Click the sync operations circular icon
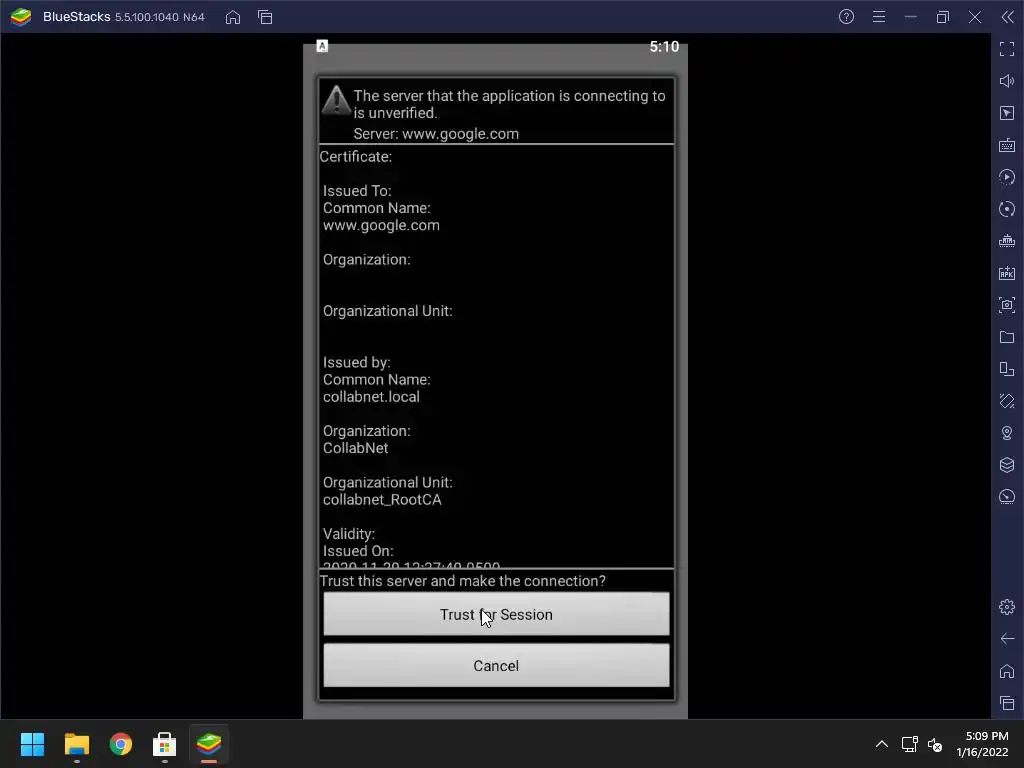Image resolution: width=1024 pixels, height=768 pixels. click(x=1007, y=209)
